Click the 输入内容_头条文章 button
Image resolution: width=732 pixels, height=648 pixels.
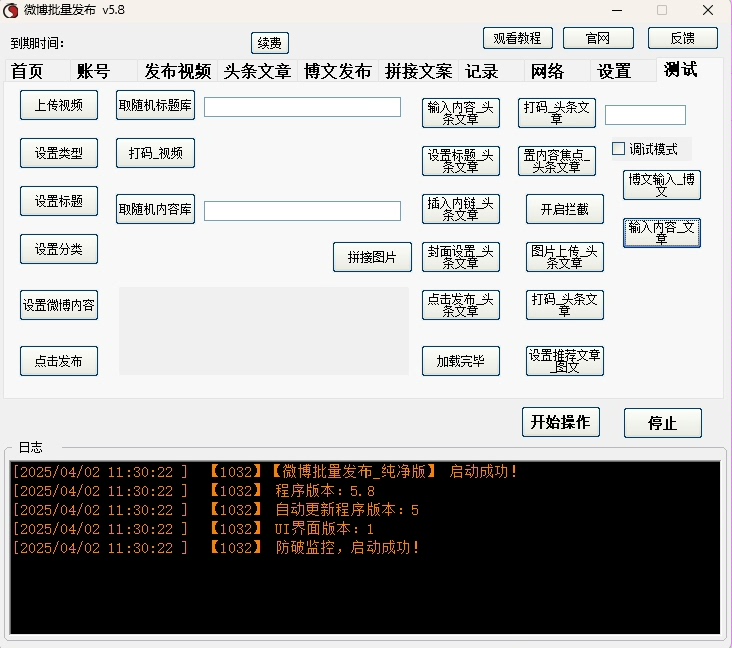point(461,113)
